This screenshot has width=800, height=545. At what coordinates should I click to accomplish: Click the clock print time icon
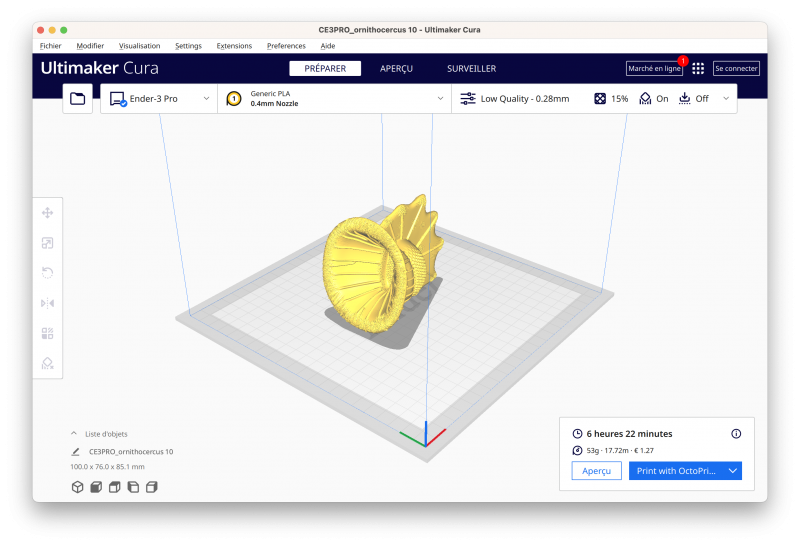(577, 434)
